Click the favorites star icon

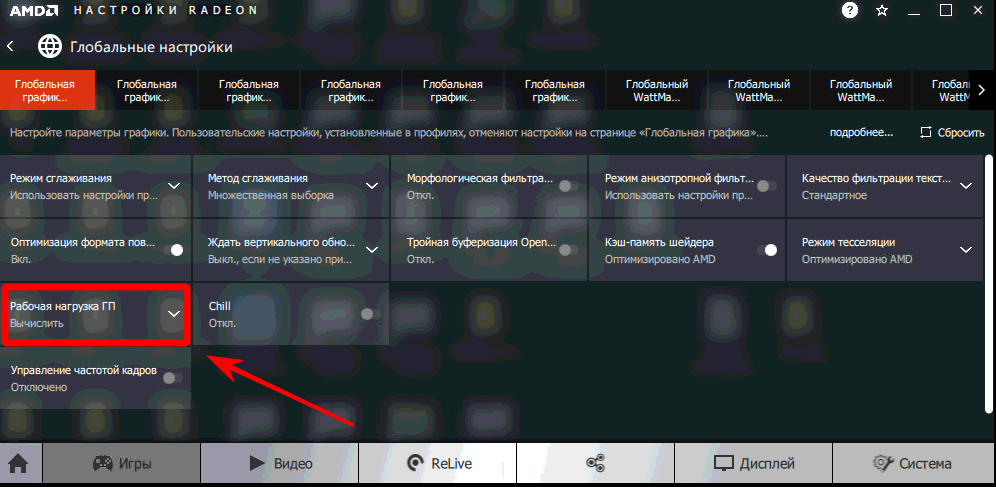[x=881, y=11]
